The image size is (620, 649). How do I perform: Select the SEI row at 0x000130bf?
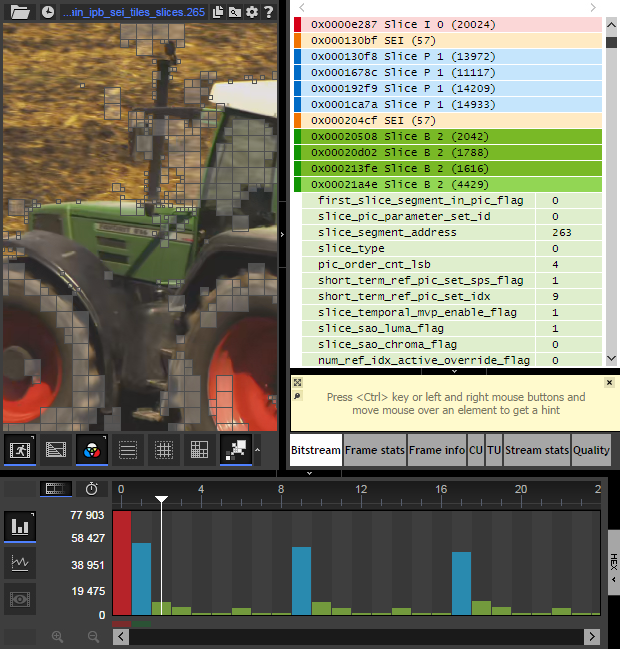(x=448, y=41)
